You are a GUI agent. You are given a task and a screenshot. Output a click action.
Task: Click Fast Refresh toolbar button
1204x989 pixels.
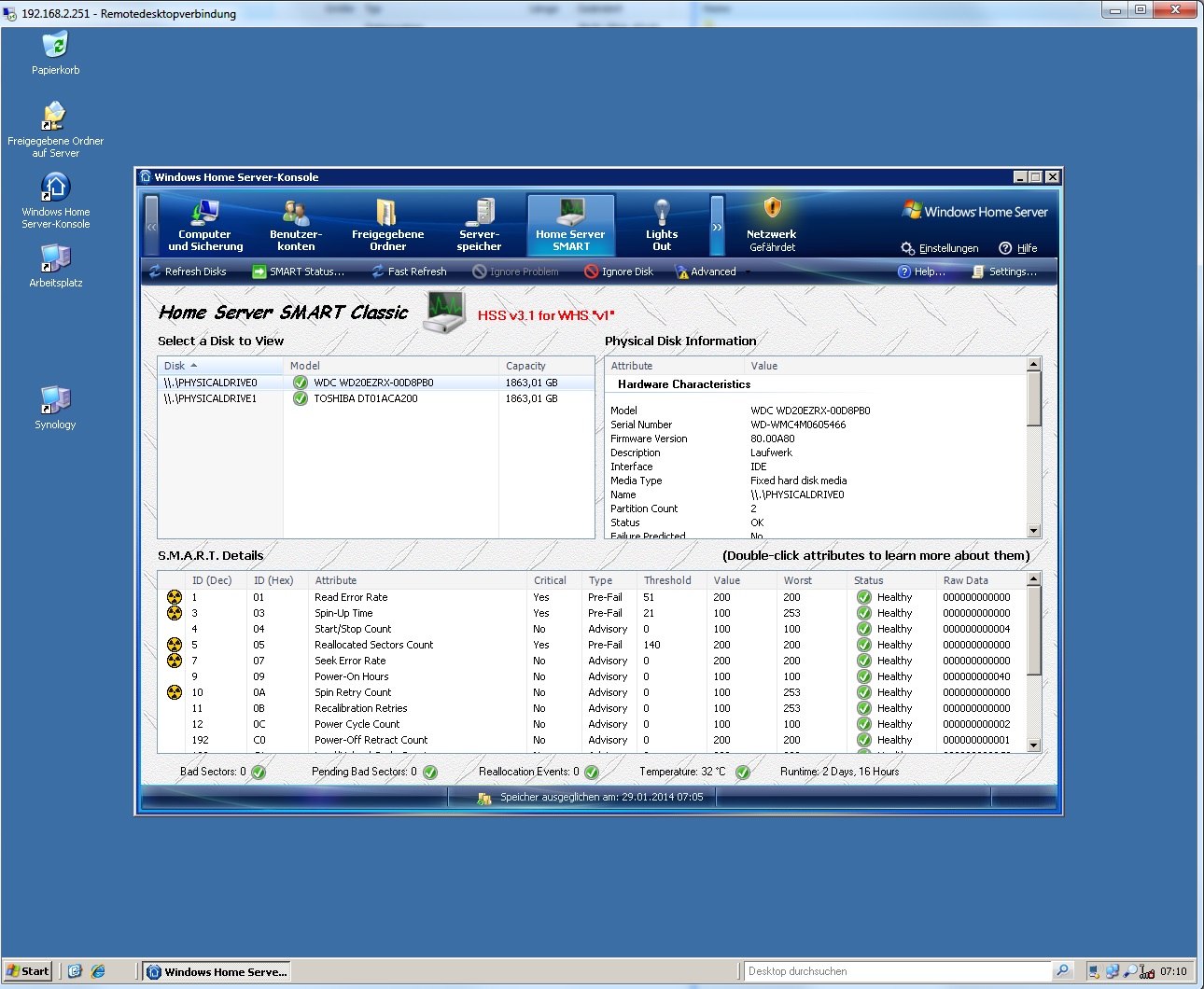click(409, 272)
